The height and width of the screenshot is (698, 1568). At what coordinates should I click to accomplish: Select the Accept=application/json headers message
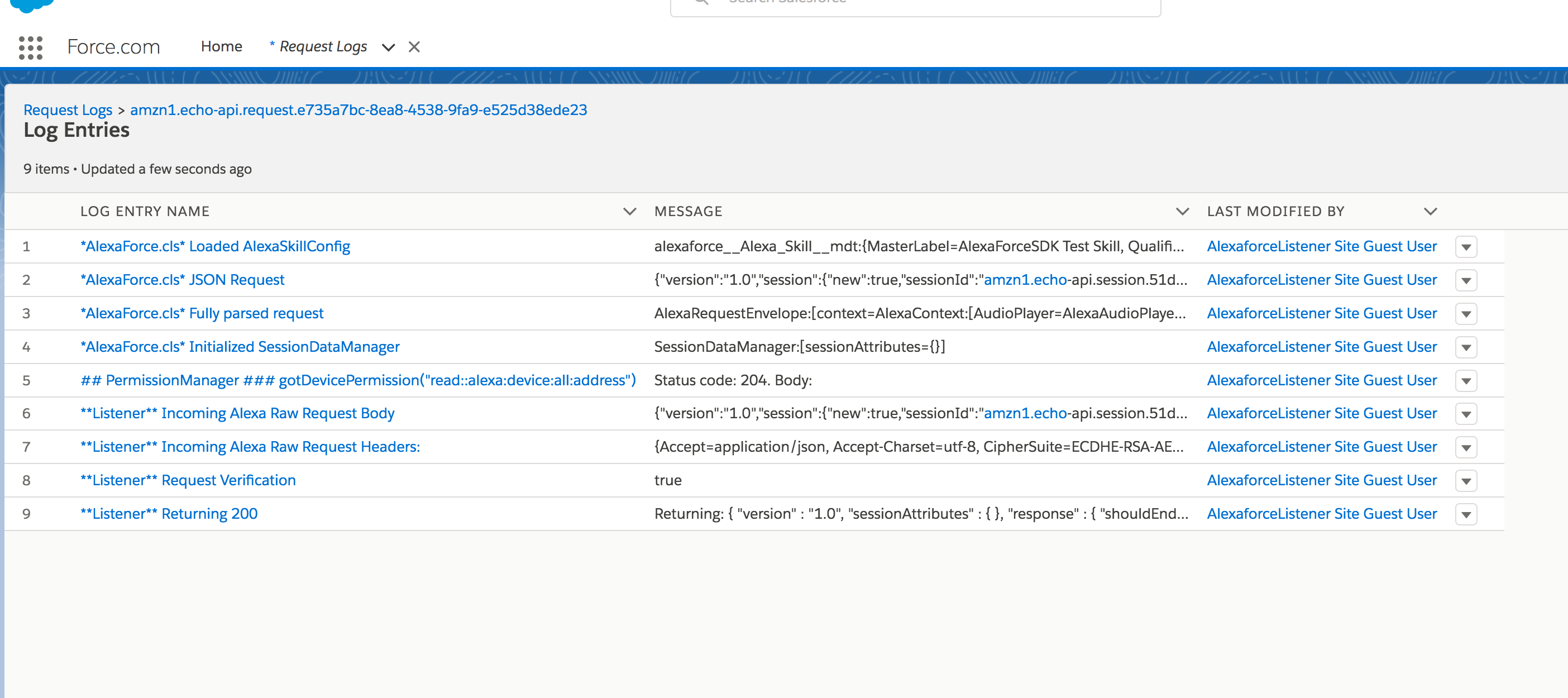coord(919,446)
